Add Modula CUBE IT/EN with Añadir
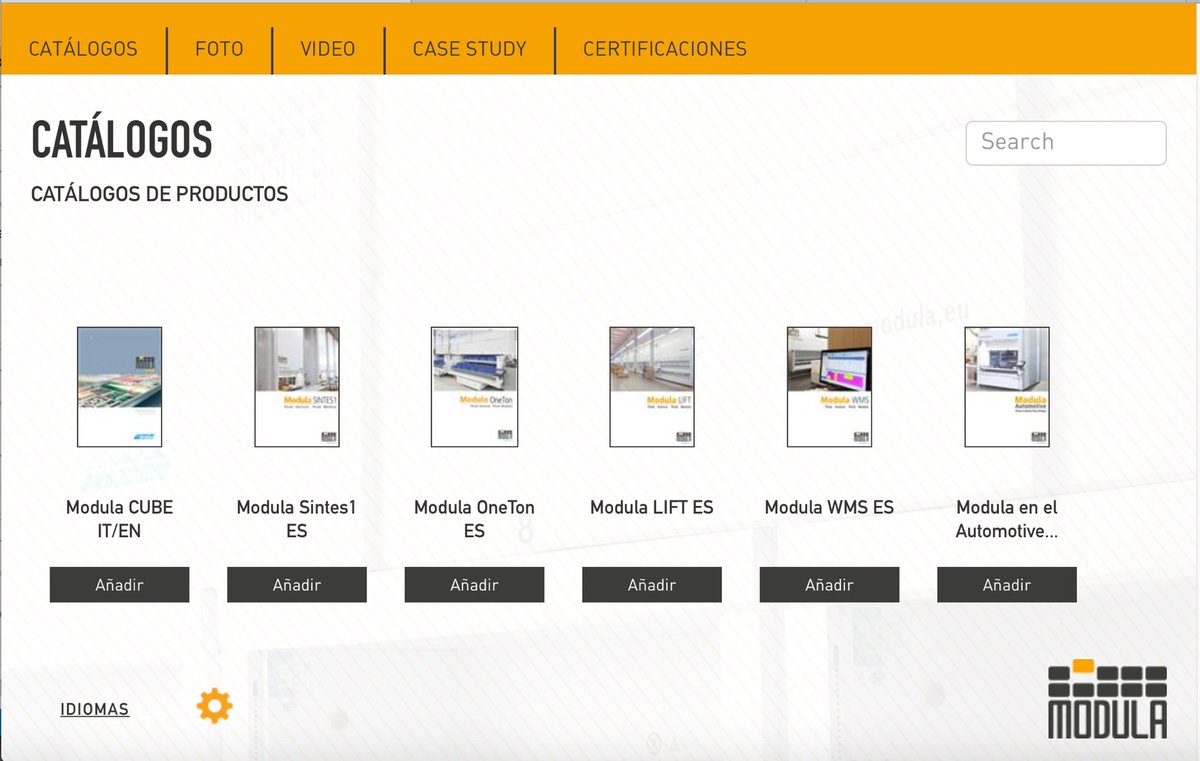Viewport: 1200px width, 761px height. [120, 585]
